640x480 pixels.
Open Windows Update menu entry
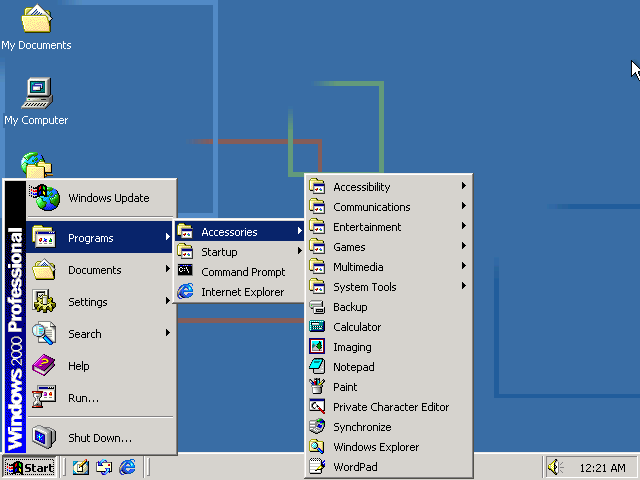[x=100, y=198]
